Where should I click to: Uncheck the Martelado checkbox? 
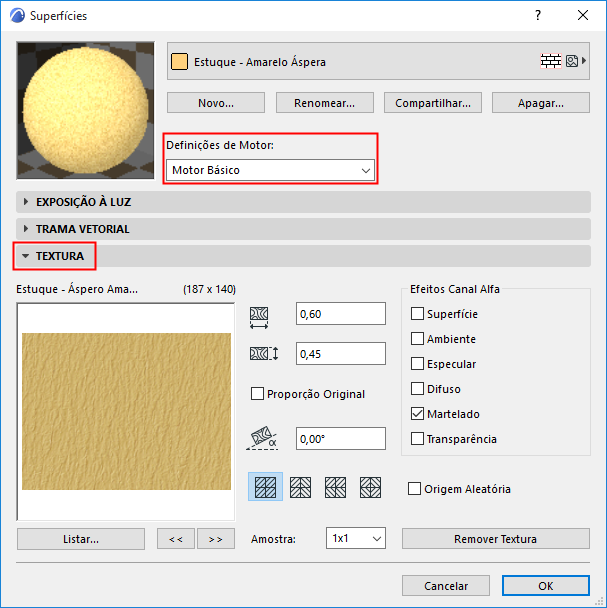(x=417, y=414)
